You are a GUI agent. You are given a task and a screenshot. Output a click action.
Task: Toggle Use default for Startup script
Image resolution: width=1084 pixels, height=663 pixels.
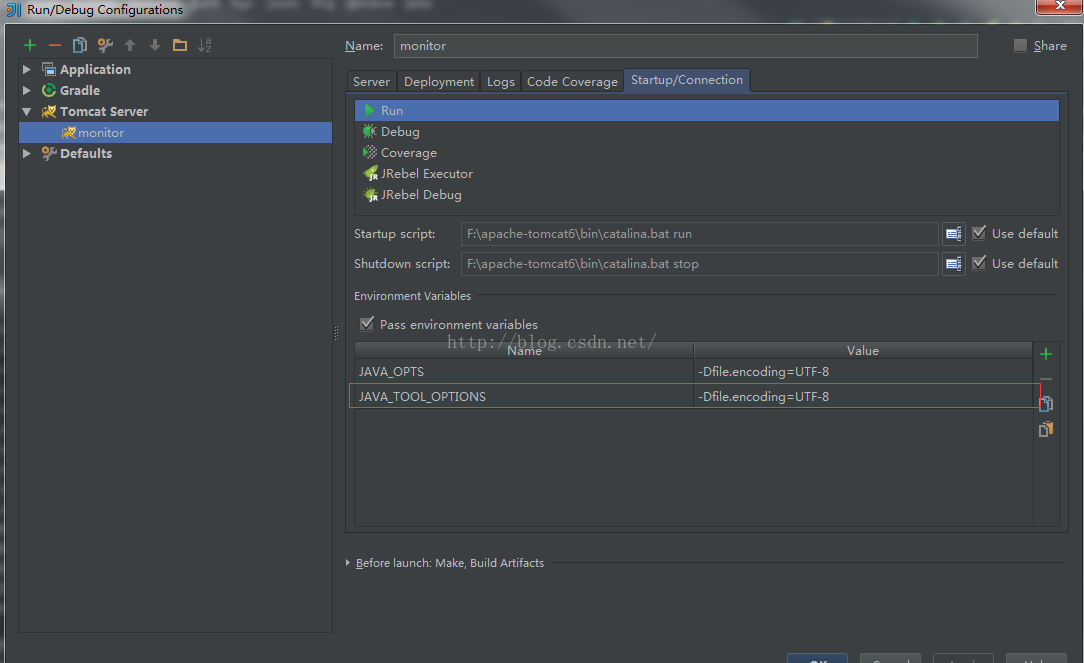click(x=979, y=233)
